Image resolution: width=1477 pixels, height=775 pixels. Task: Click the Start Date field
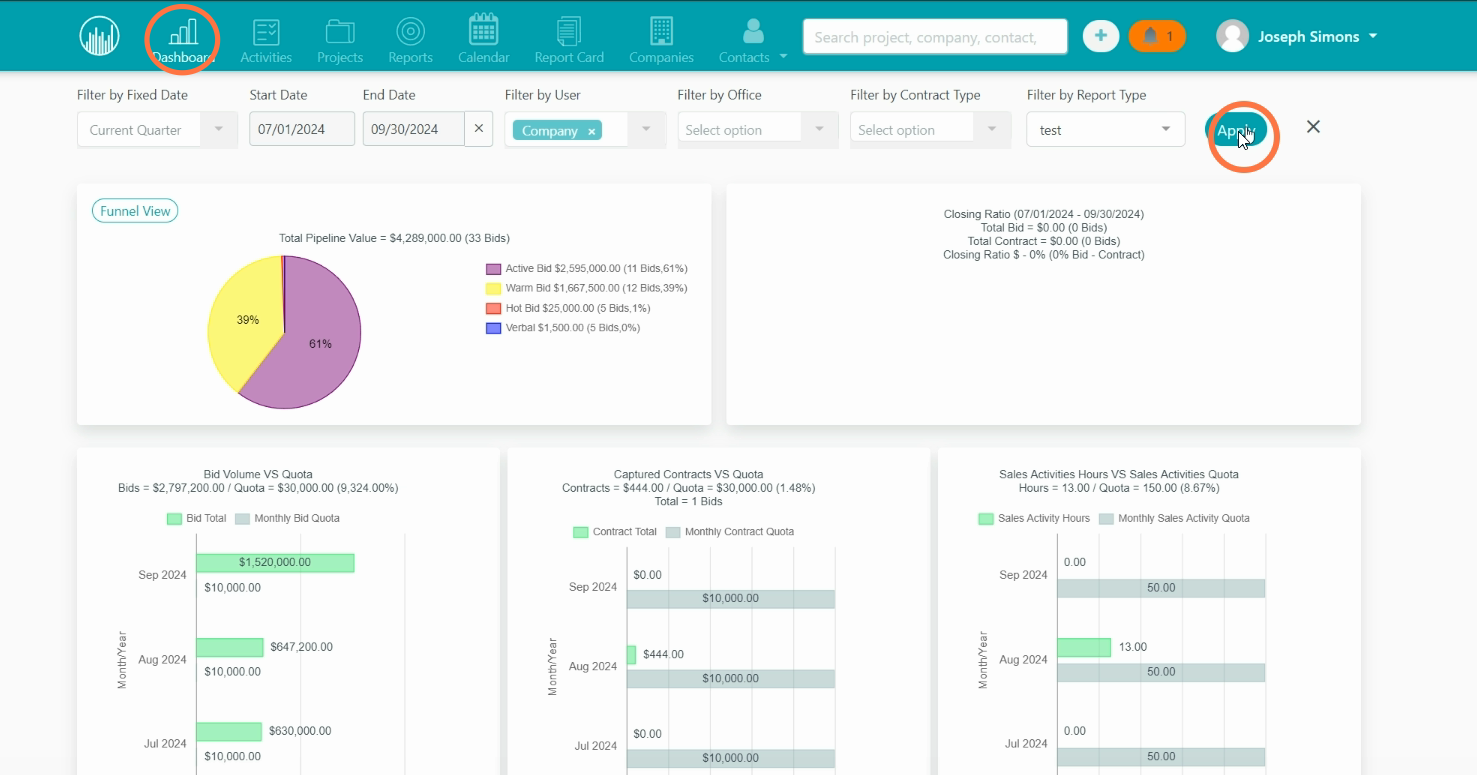tap(302, 129)
